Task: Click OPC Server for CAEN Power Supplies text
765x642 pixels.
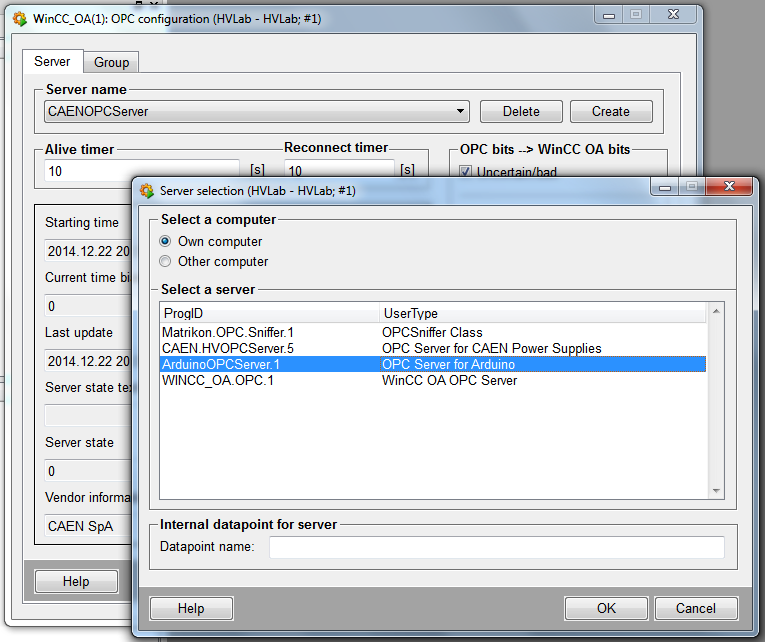Action: coord(491,348)
